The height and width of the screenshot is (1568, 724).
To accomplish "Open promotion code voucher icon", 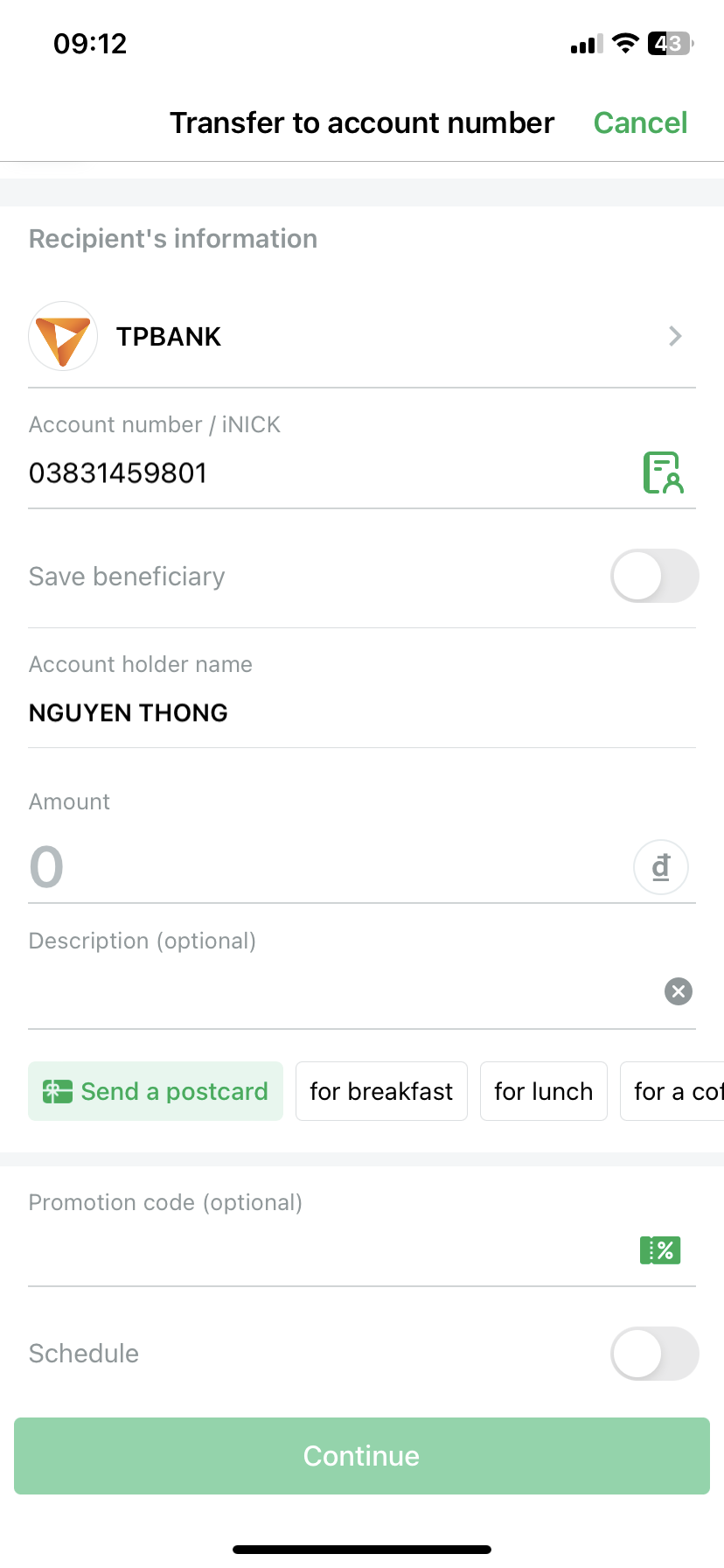I will (660, 1250).
